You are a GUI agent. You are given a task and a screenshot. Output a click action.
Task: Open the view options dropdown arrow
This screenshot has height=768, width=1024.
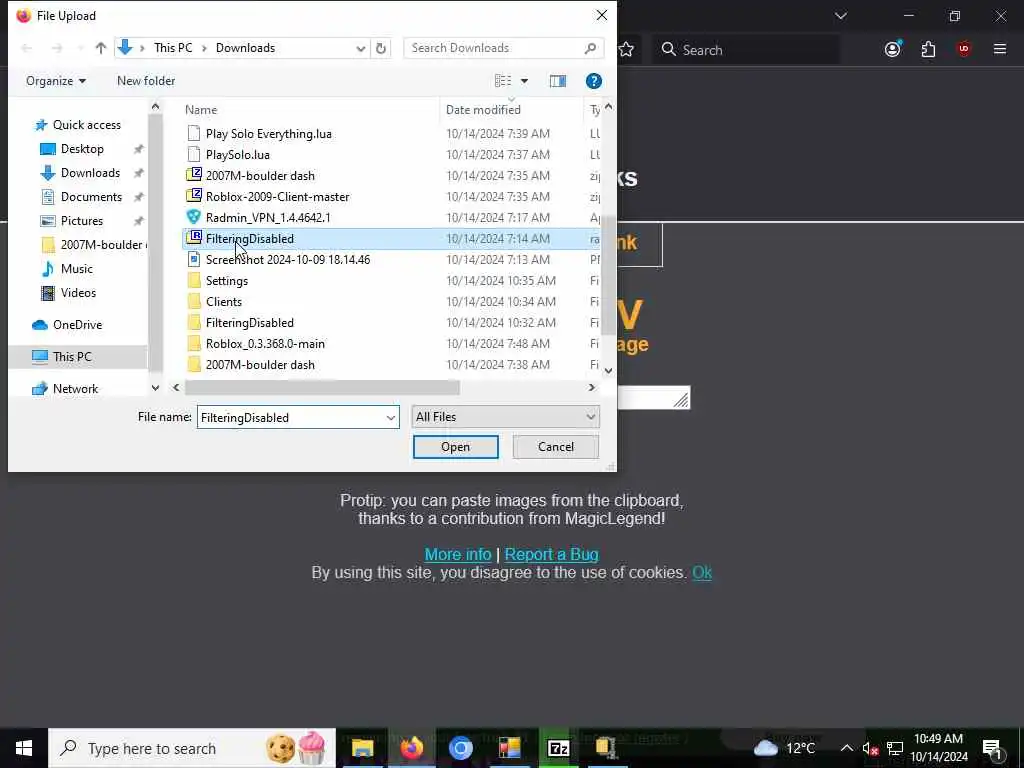pos(524,81)
